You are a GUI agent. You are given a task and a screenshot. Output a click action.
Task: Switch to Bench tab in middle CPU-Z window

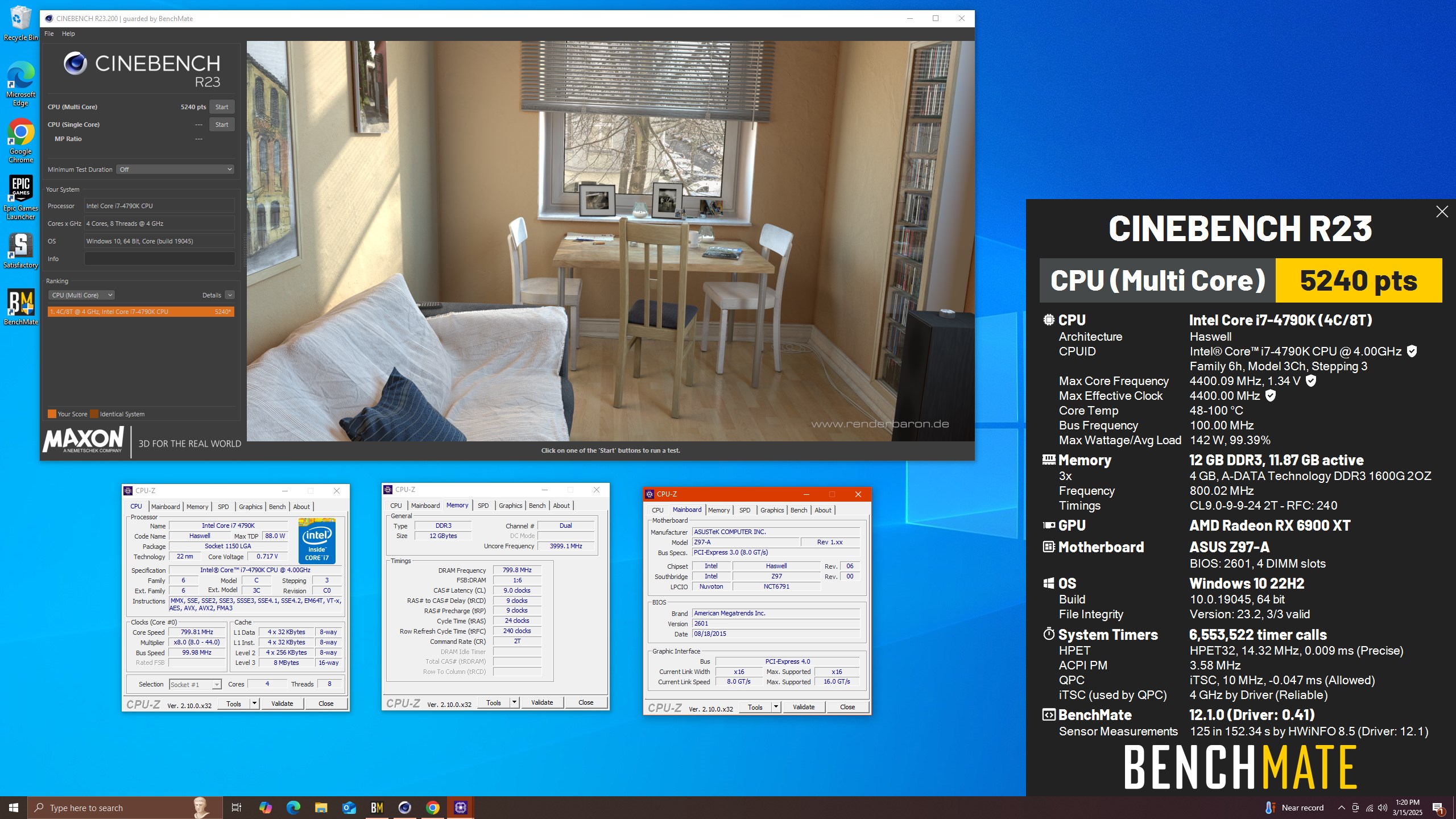pos(537,506)
